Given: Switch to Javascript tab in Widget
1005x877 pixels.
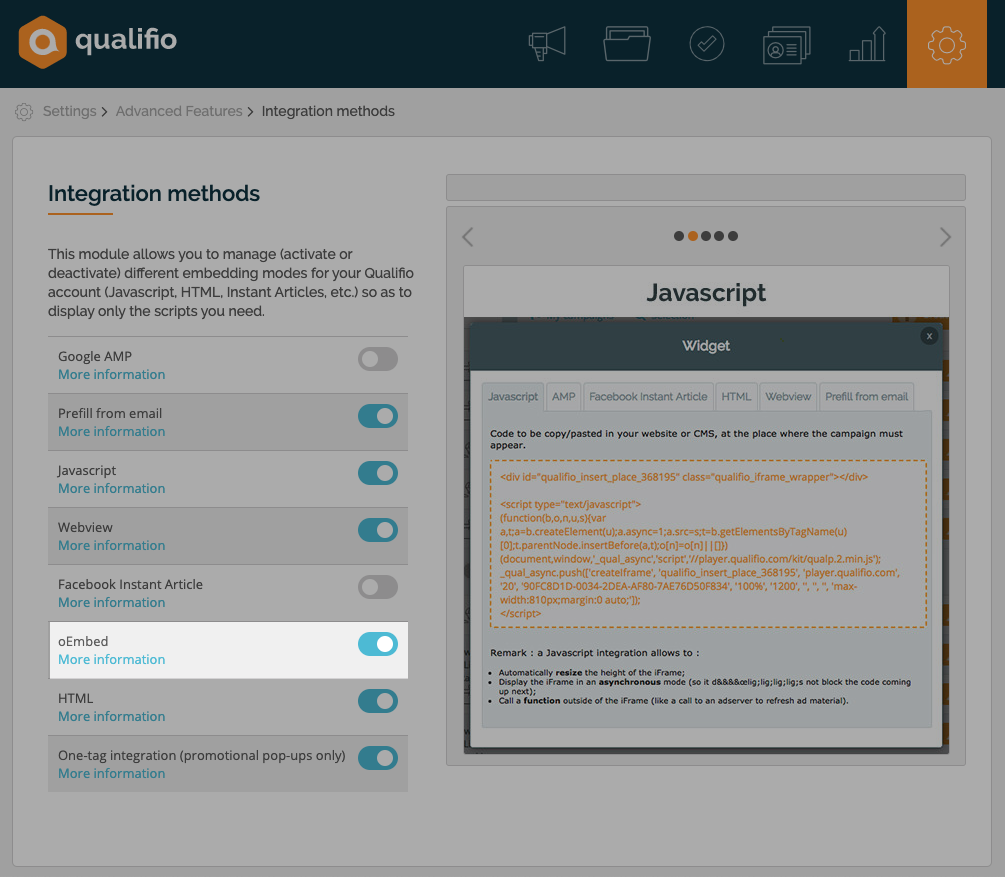Looking at the screenshot, I should 513,397.
